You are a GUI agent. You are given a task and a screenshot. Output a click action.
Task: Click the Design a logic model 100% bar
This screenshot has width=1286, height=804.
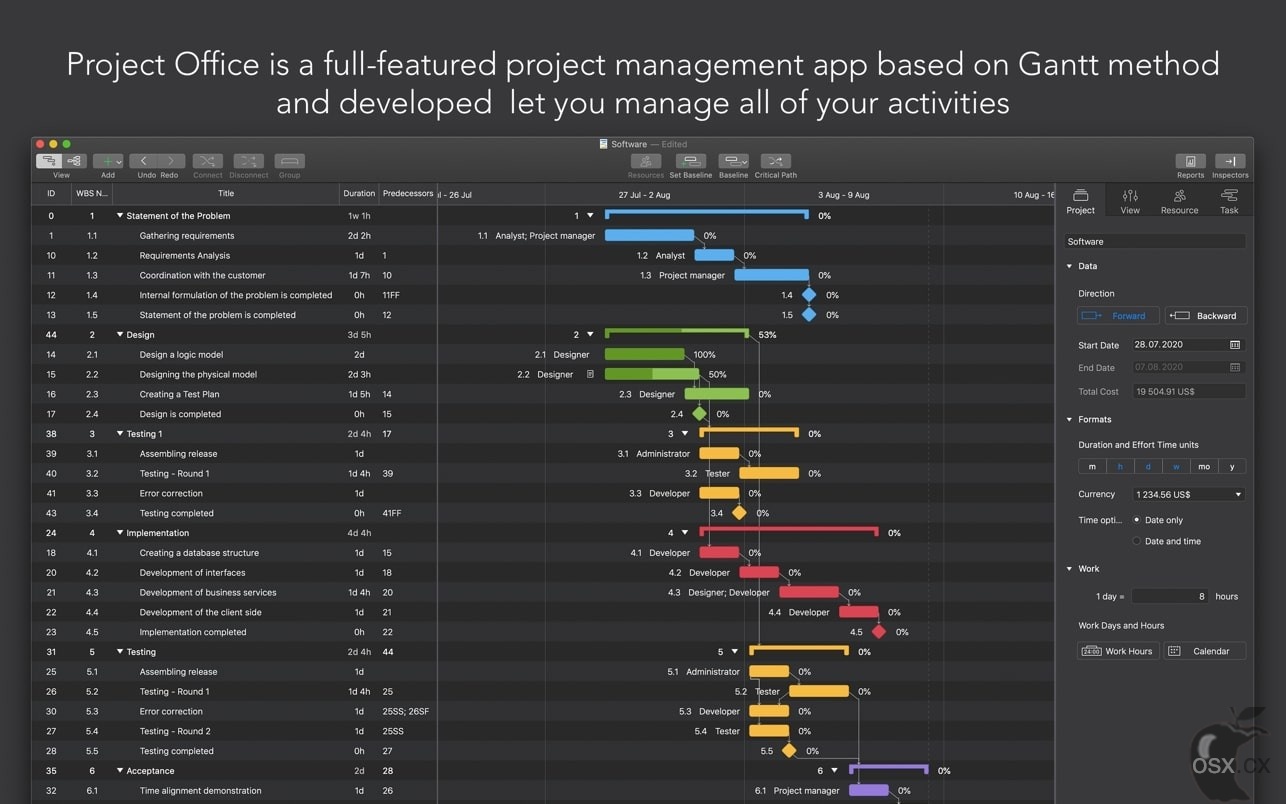(x=645, y=354)
